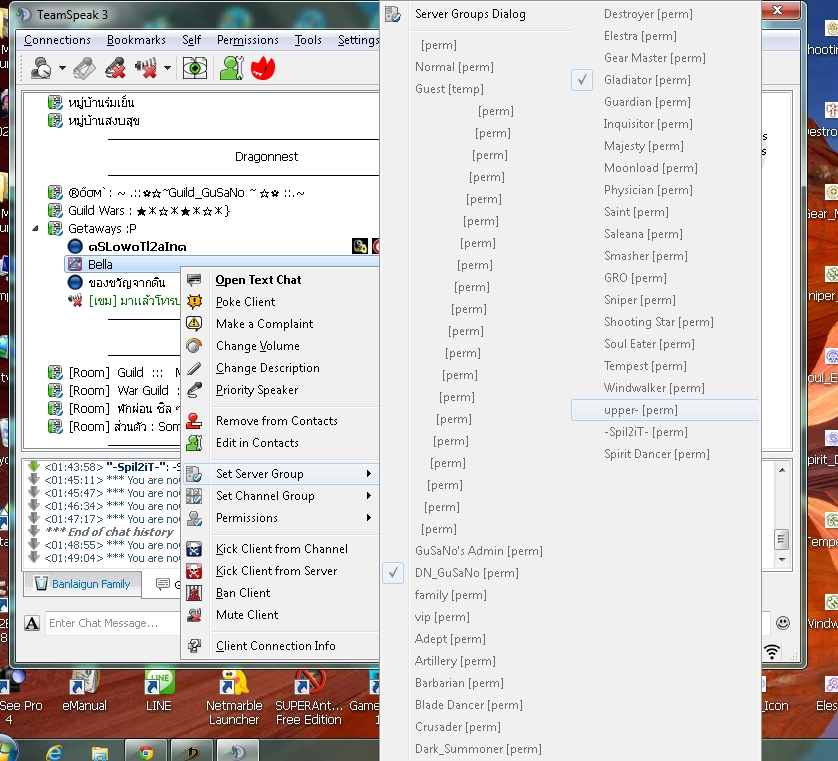
Task: Choose Remove from Contacts
Action: point(281,421)
